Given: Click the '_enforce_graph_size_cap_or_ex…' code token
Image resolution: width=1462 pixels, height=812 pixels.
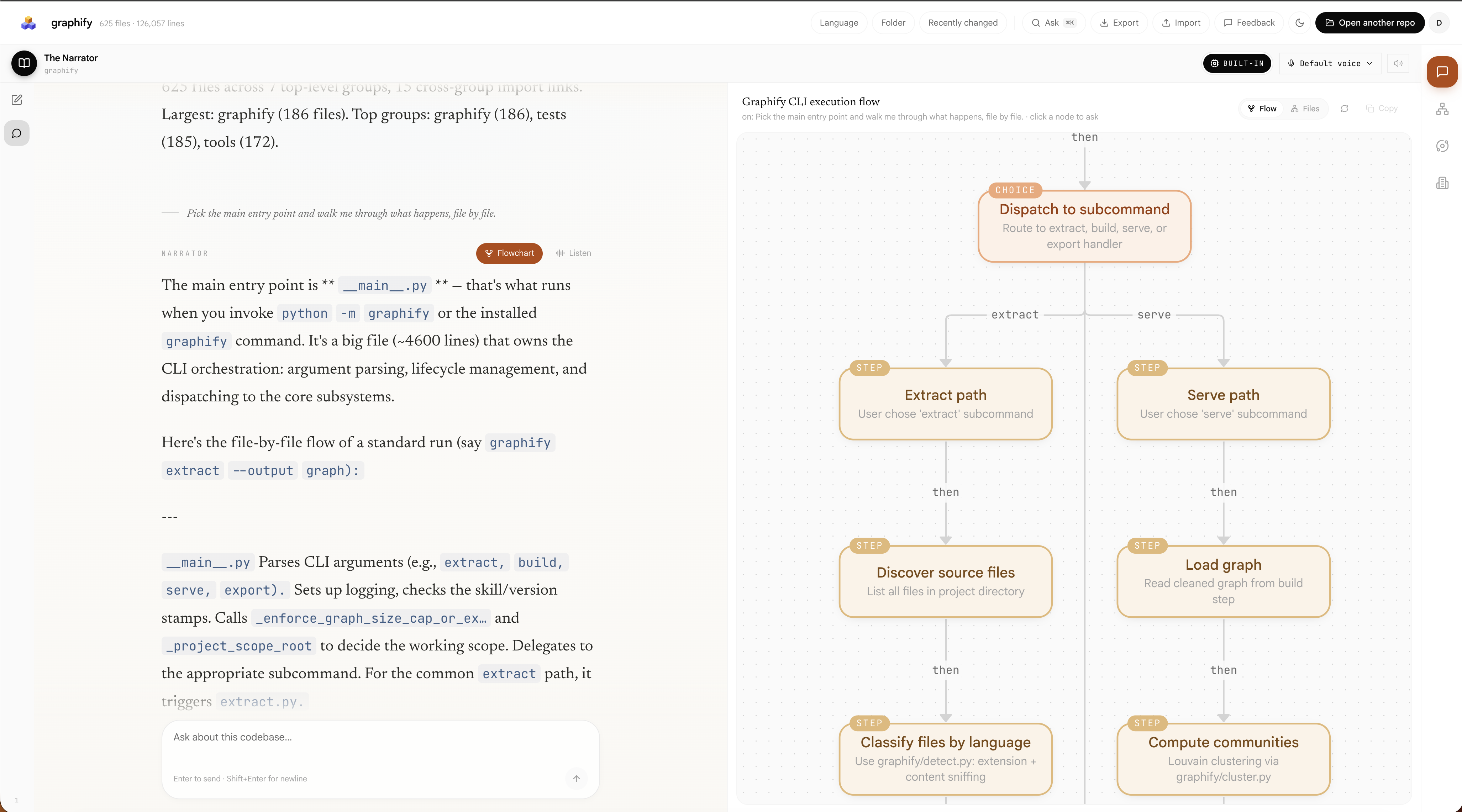Looking at the screenshot, I should [x=371, y=618].
